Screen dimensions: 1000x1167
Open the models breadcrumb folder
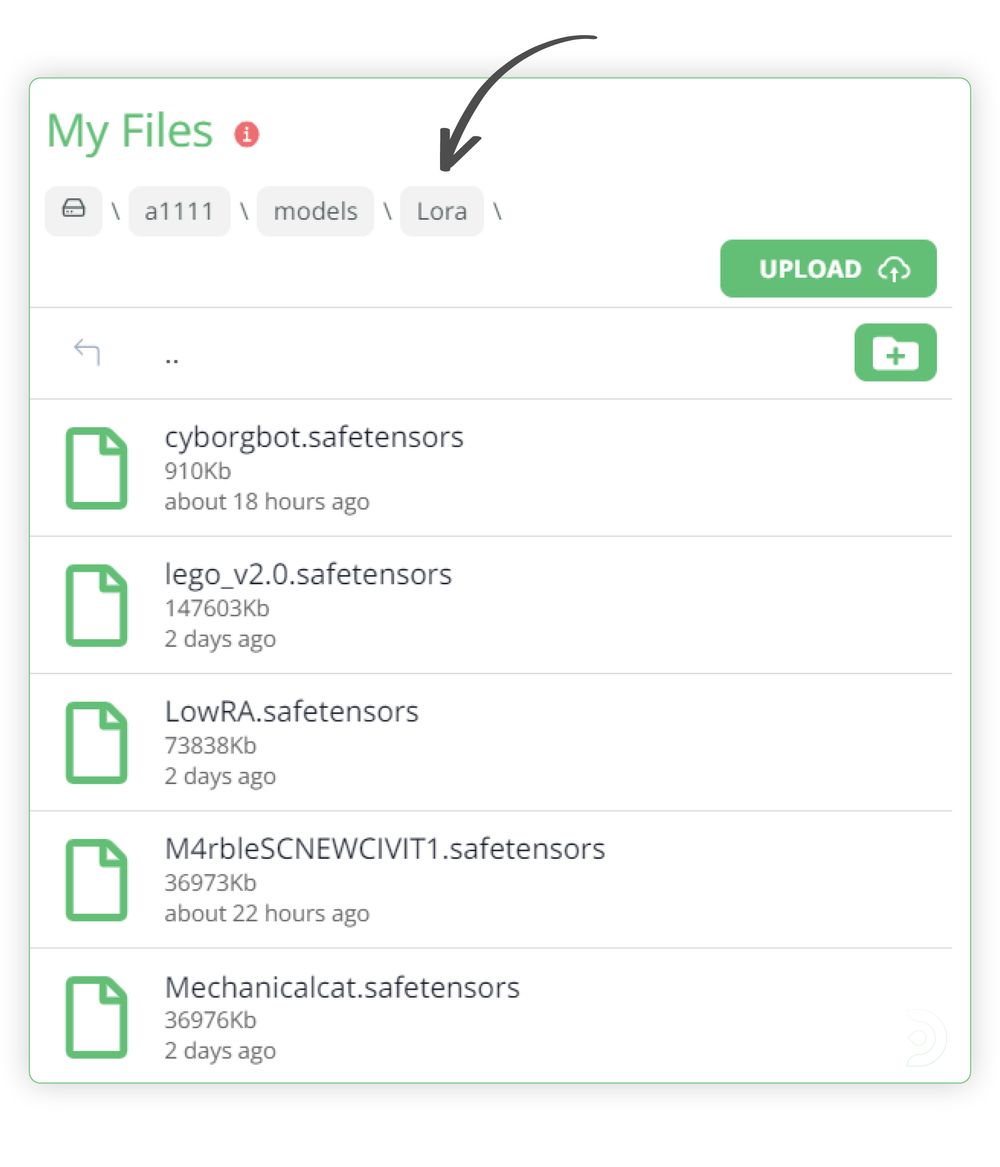coord(315,211)
